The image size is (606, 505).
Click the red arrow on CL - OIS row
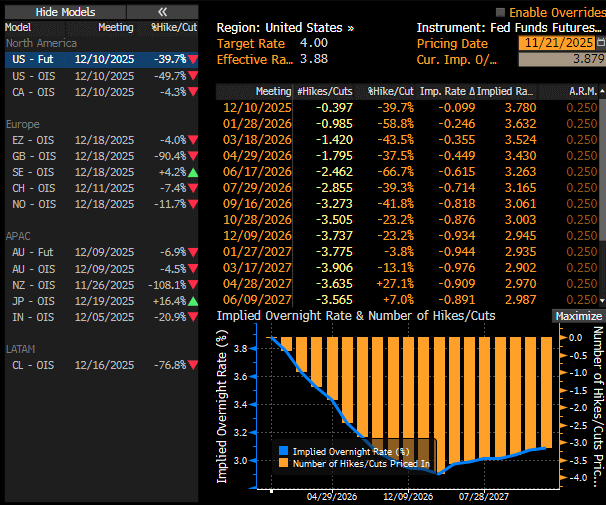click(193, 365)
